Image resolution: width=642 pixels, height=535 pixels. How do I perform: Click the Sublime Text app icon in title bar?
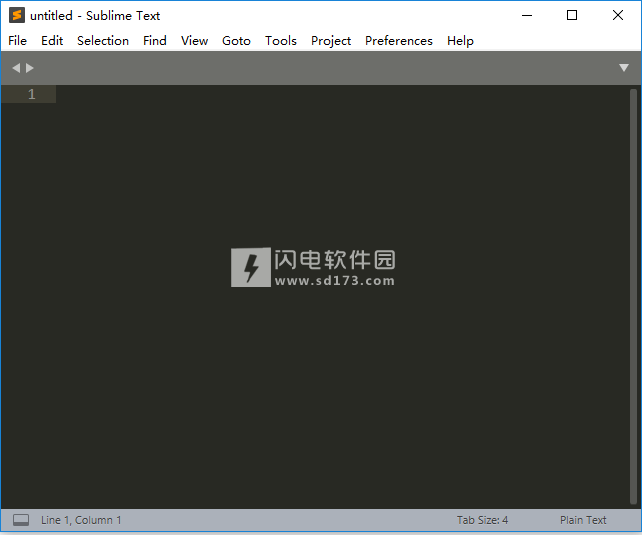tap(17, 15)
